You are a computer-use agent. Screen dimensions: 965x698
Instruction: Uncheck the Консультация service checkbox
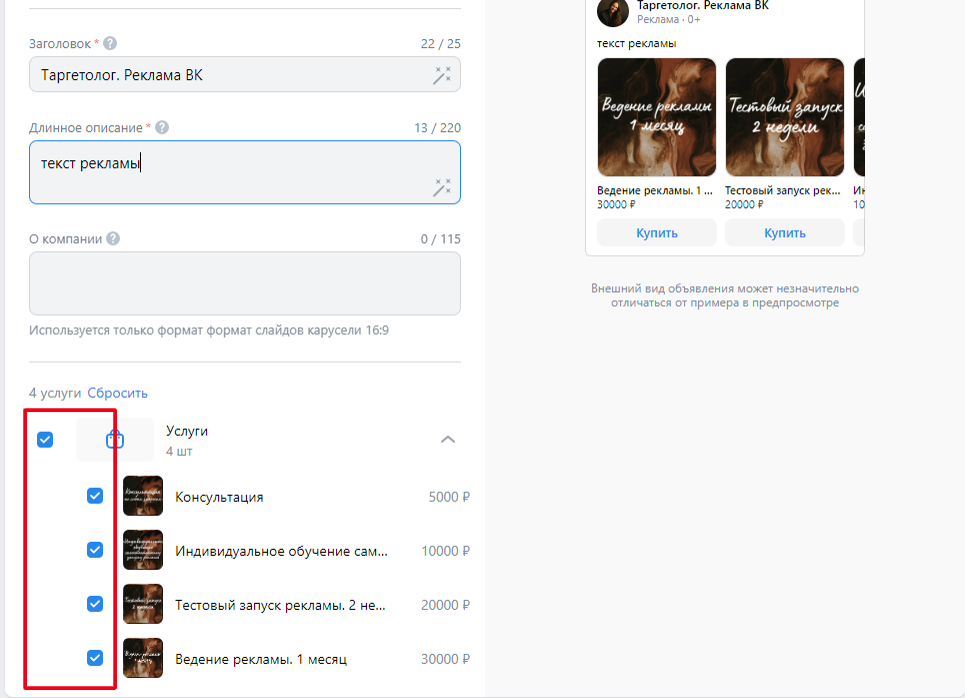(95, 496)
